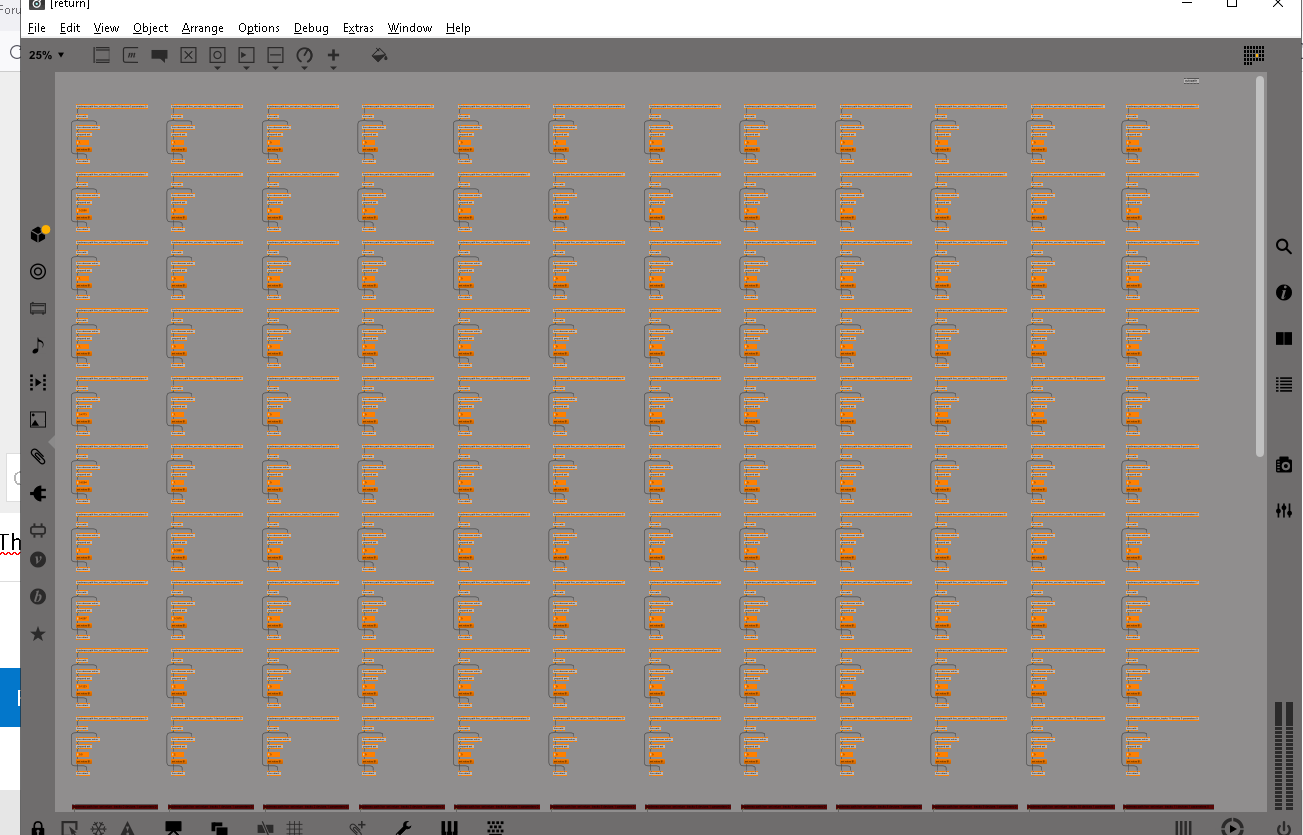Turn on audio with the power button
This screenshot has width=1303, height=835.
(x=1284, y=828)
